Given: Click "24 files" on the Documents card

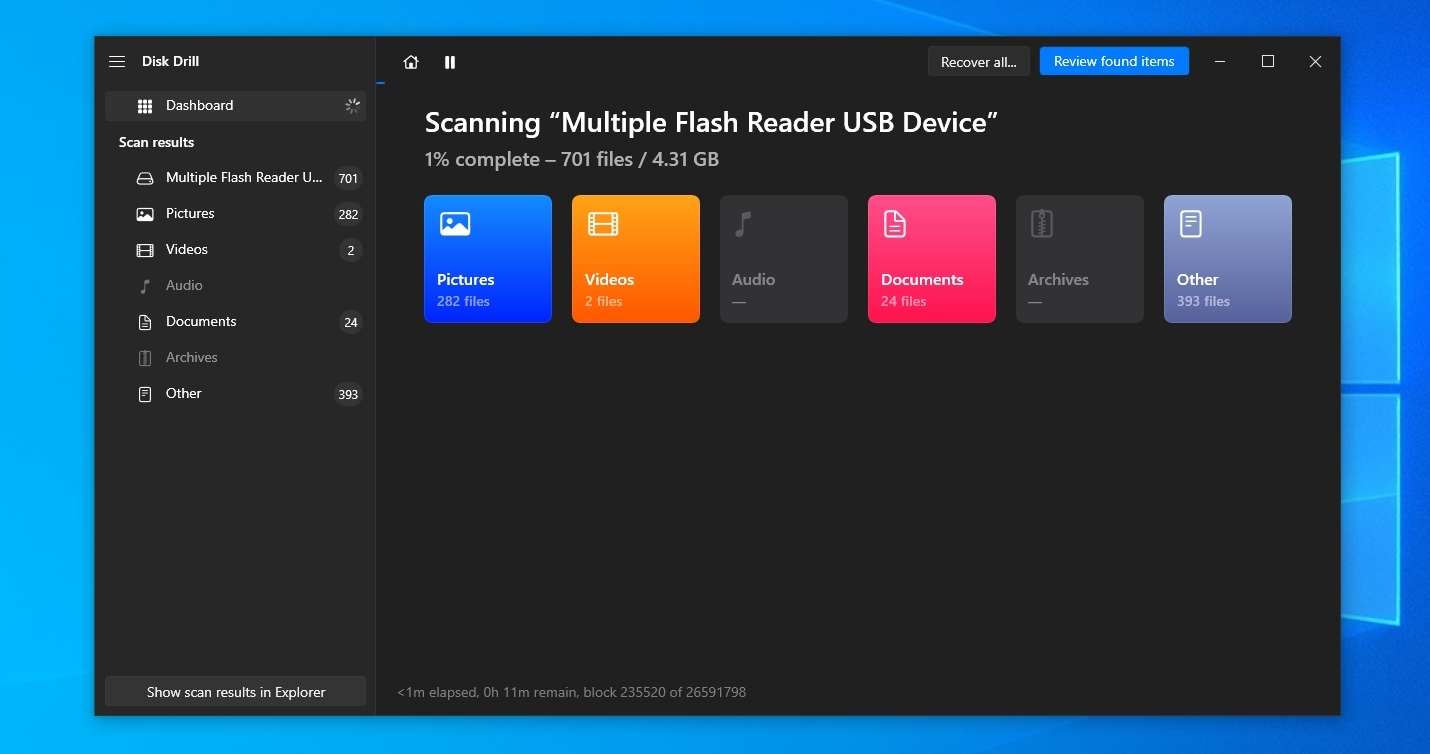Looking at the screenshot, I should pyautogui.click(x=903, y=301).
